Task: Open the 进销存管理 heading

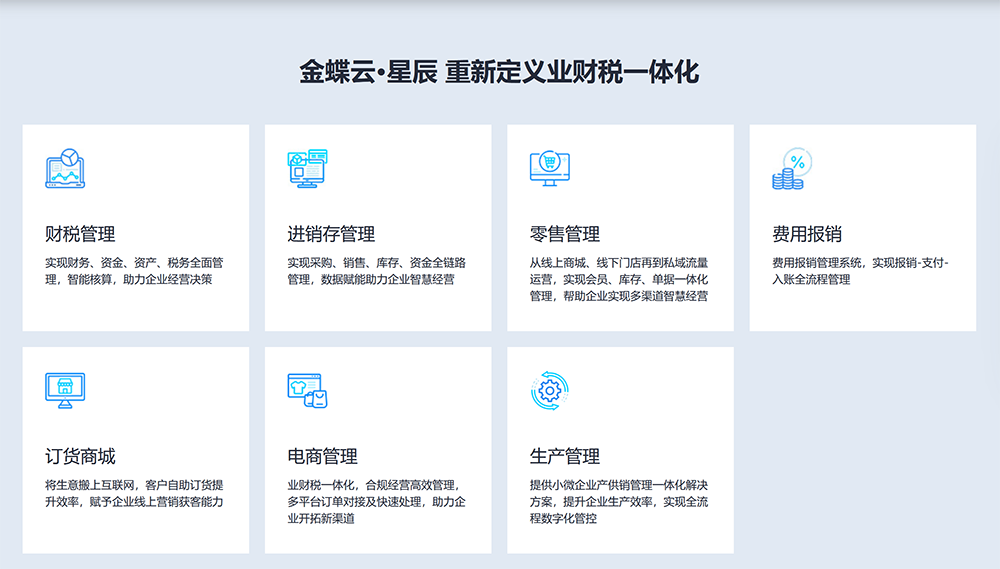Action: click(x=331, y=234)
